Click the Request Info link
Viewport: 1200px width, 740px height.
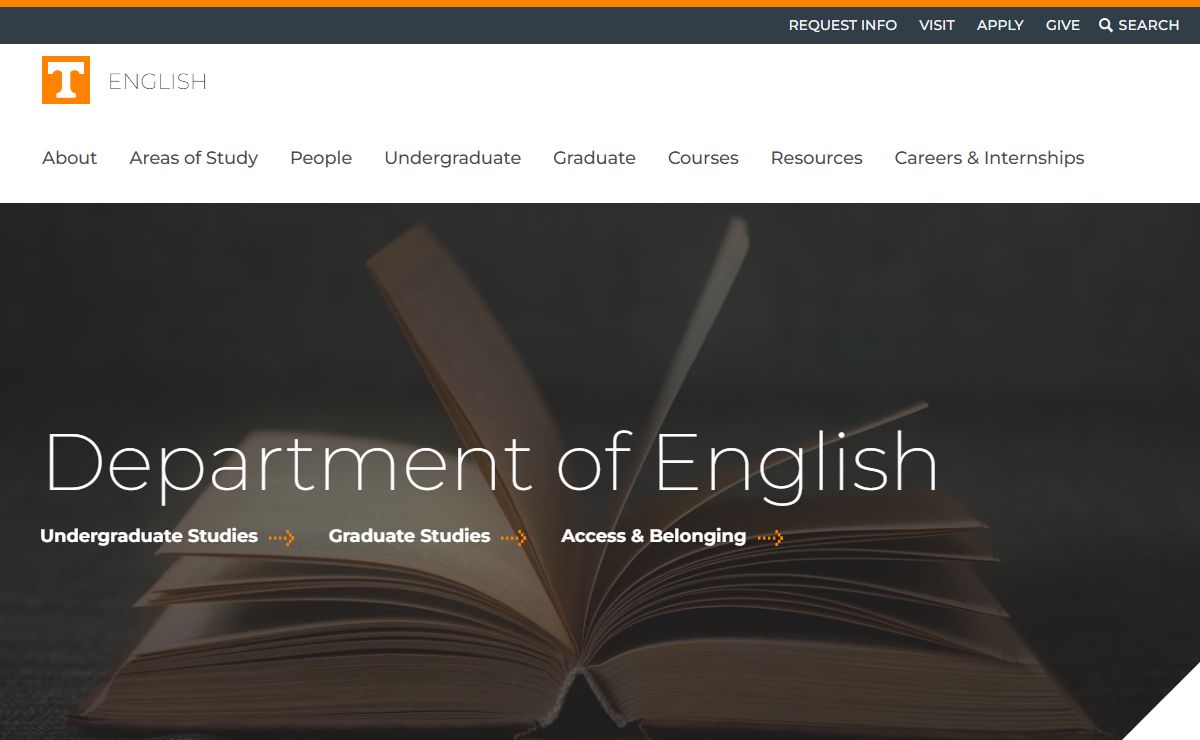(x=843, y=25)
